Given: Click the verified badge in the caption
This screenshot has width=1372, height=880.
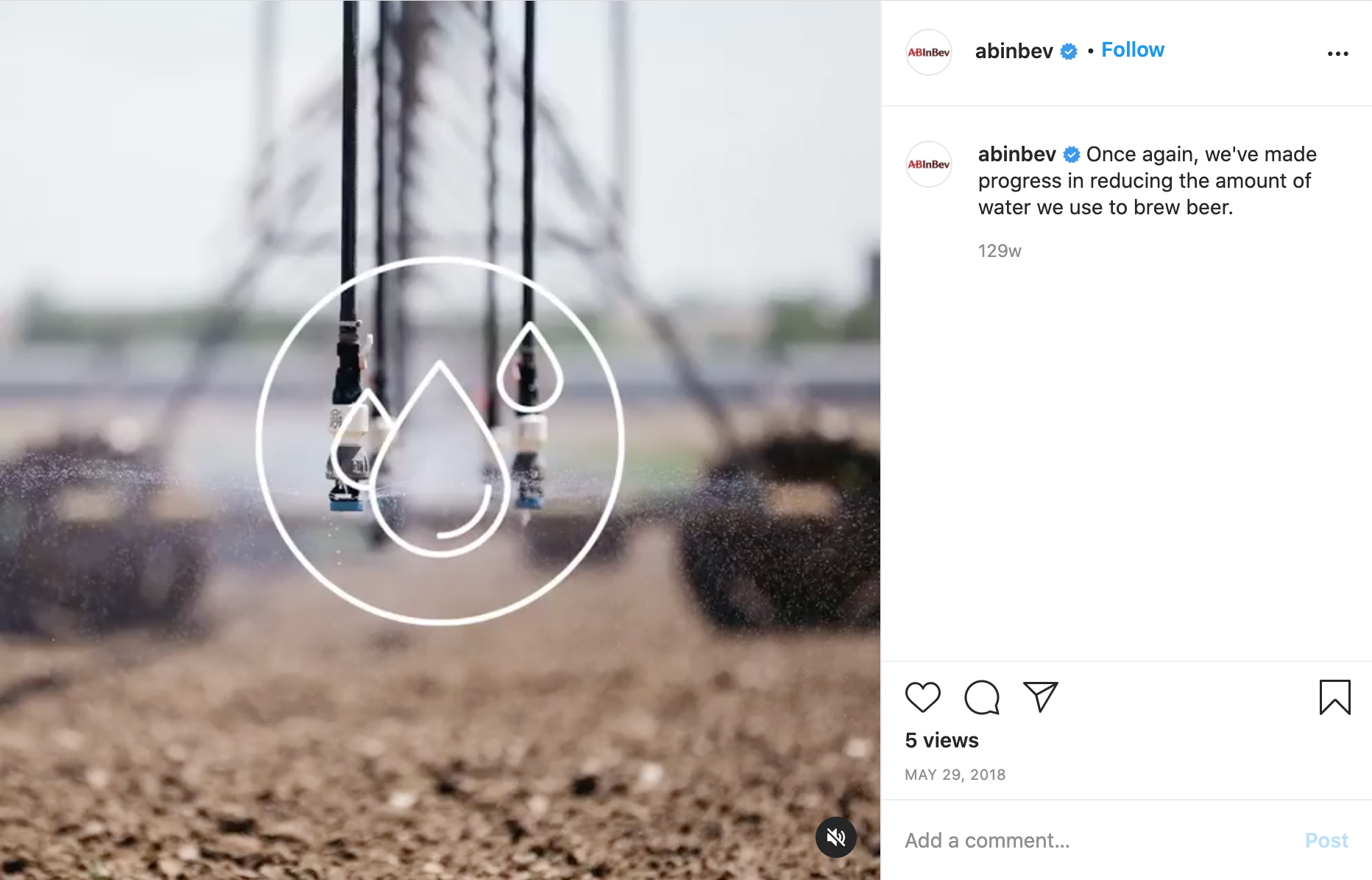Looking at the screenshot, I should pos(1072,155).
